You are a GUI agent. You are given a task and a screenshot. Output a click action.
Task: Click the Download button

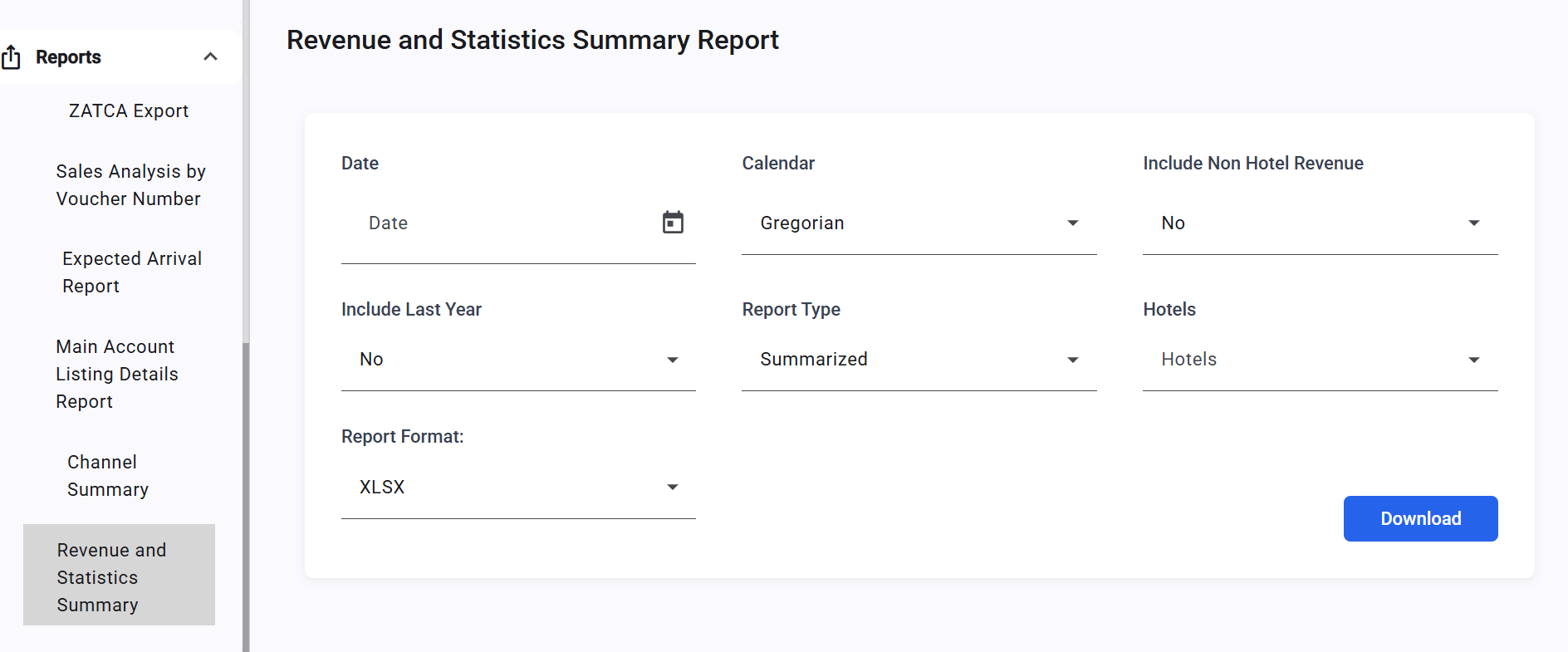tap(1420, 518)
